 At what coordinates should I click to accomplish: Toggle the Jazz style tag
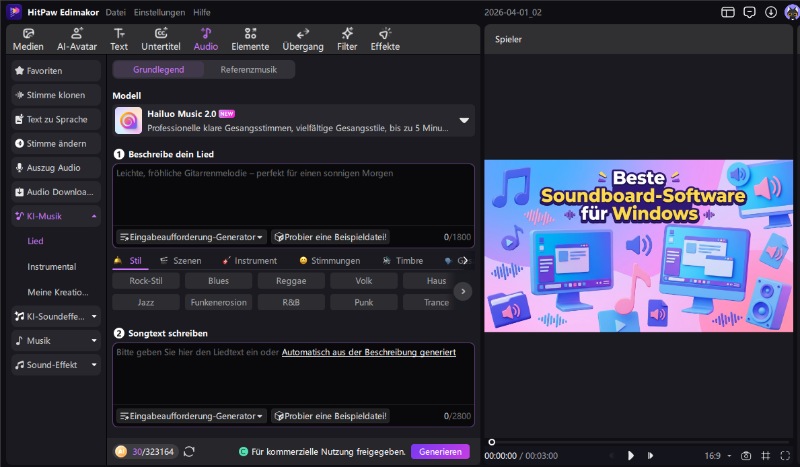(146, 302)
